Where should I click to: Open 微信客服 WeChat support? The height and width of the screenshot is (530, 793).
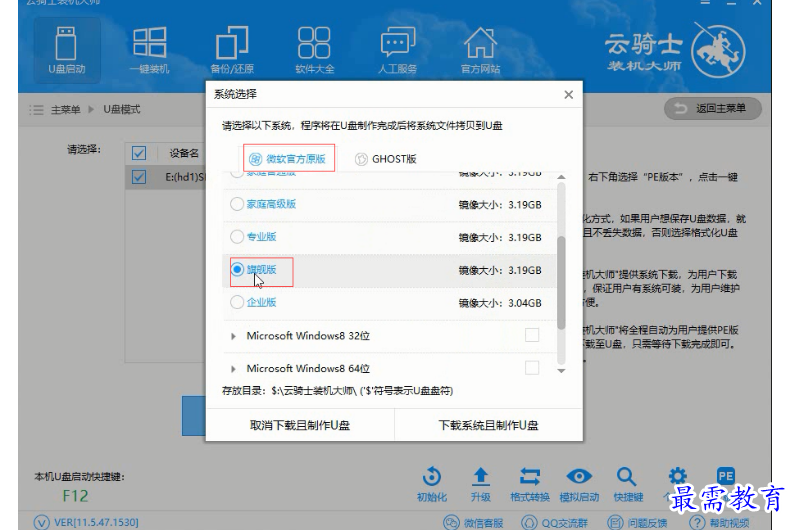click(473, 522)
